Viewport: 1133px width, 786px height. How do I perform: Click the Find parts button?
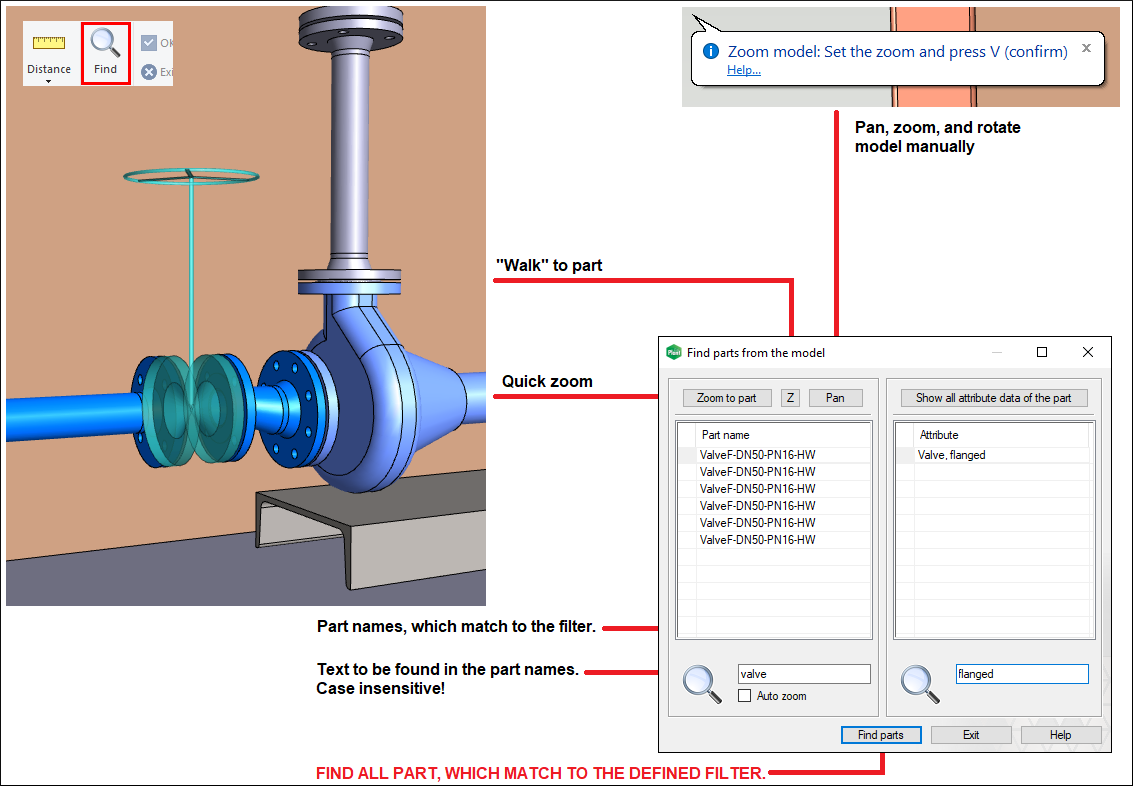[x=881, y=735]
